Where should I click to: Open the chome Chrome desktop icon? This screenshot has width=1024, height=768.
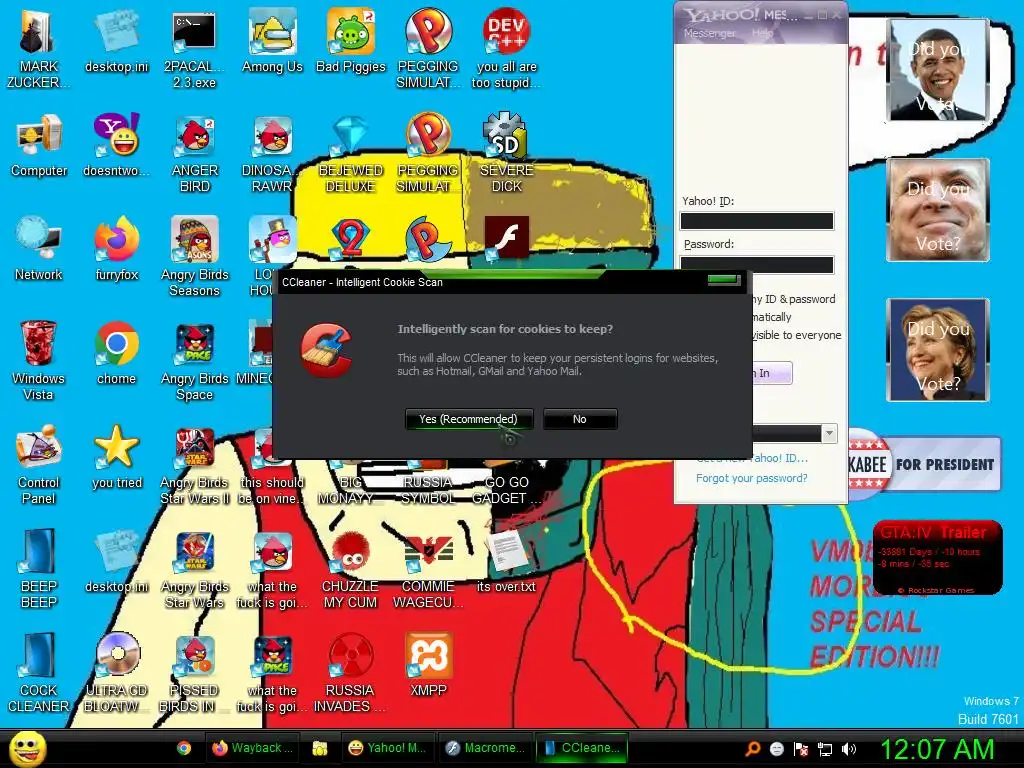point(116,353)
